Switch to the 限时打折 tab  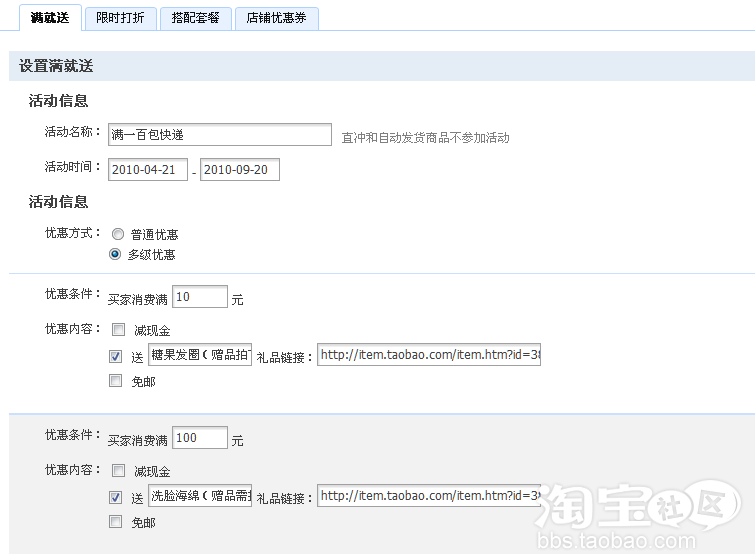[x=119, y=18]
